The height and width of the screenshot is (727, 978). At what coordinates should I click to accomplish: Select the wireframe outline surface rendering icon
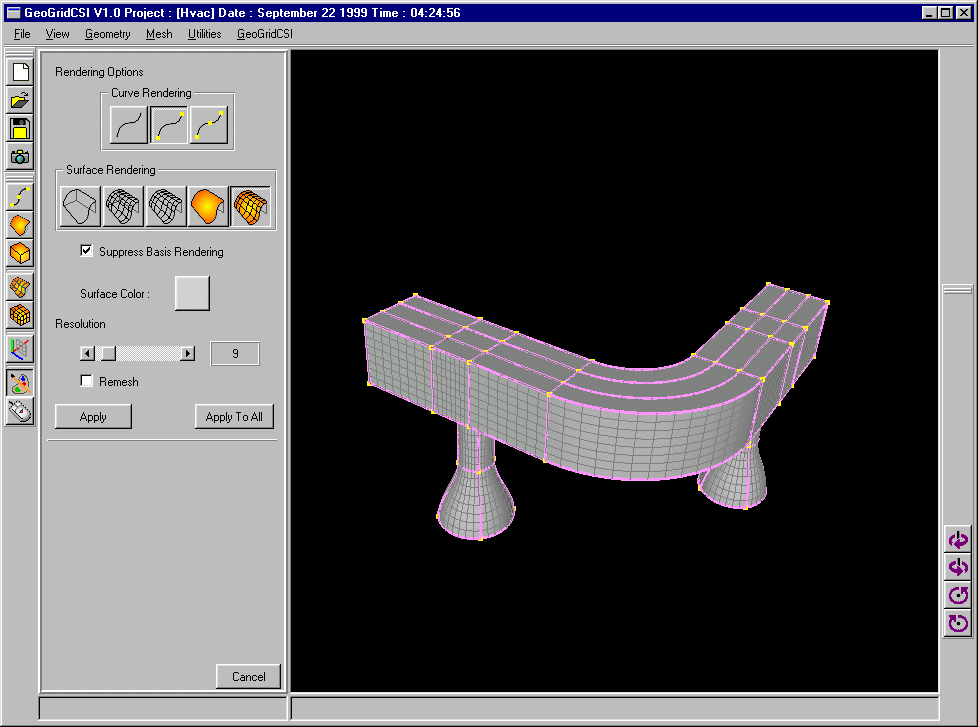(x=80, y=206)
